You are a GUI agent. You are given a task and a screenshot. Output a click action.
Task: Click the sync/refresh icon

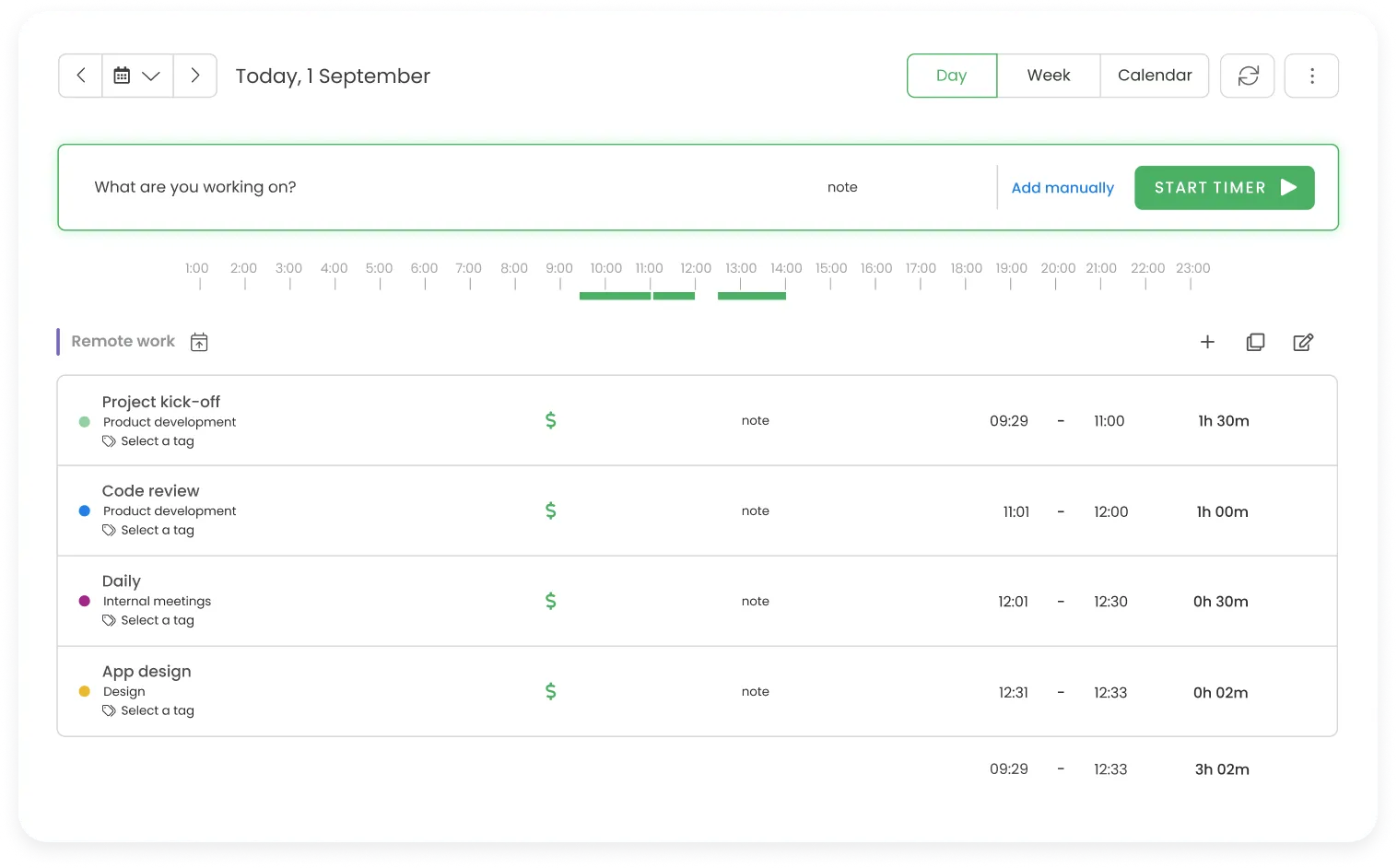[x=1247, y=76]
